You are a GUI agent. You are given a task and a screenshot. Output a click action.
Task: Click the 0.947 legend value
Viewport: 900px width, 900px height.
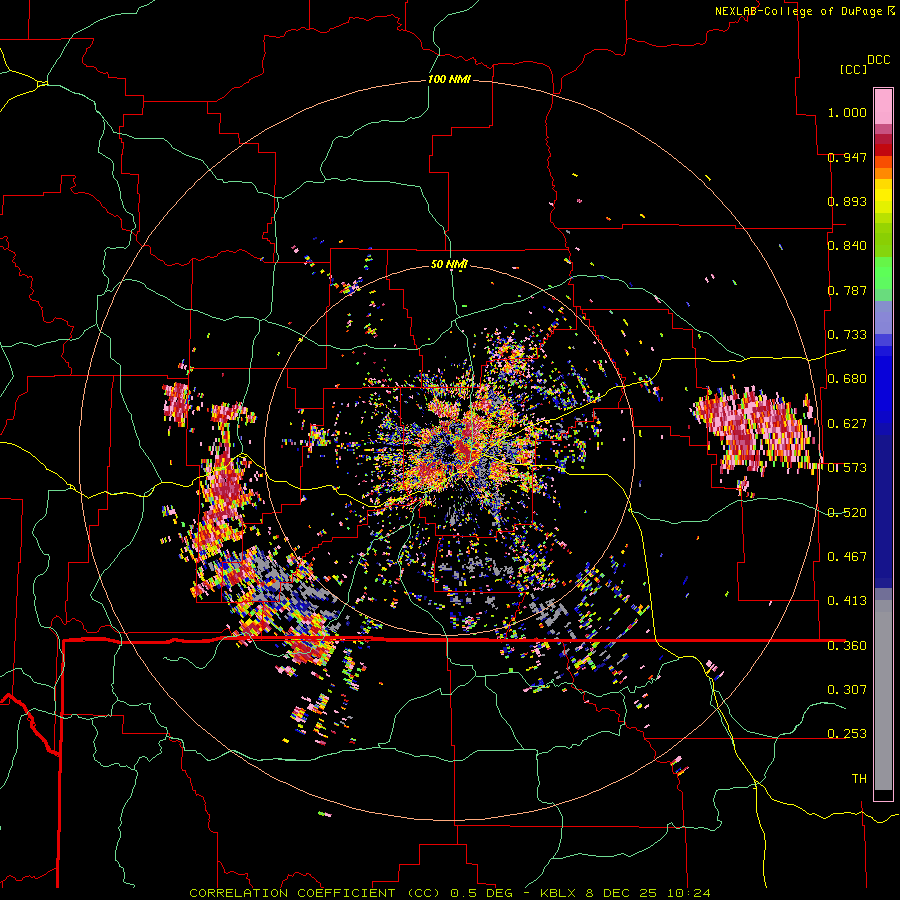[847, 157]
